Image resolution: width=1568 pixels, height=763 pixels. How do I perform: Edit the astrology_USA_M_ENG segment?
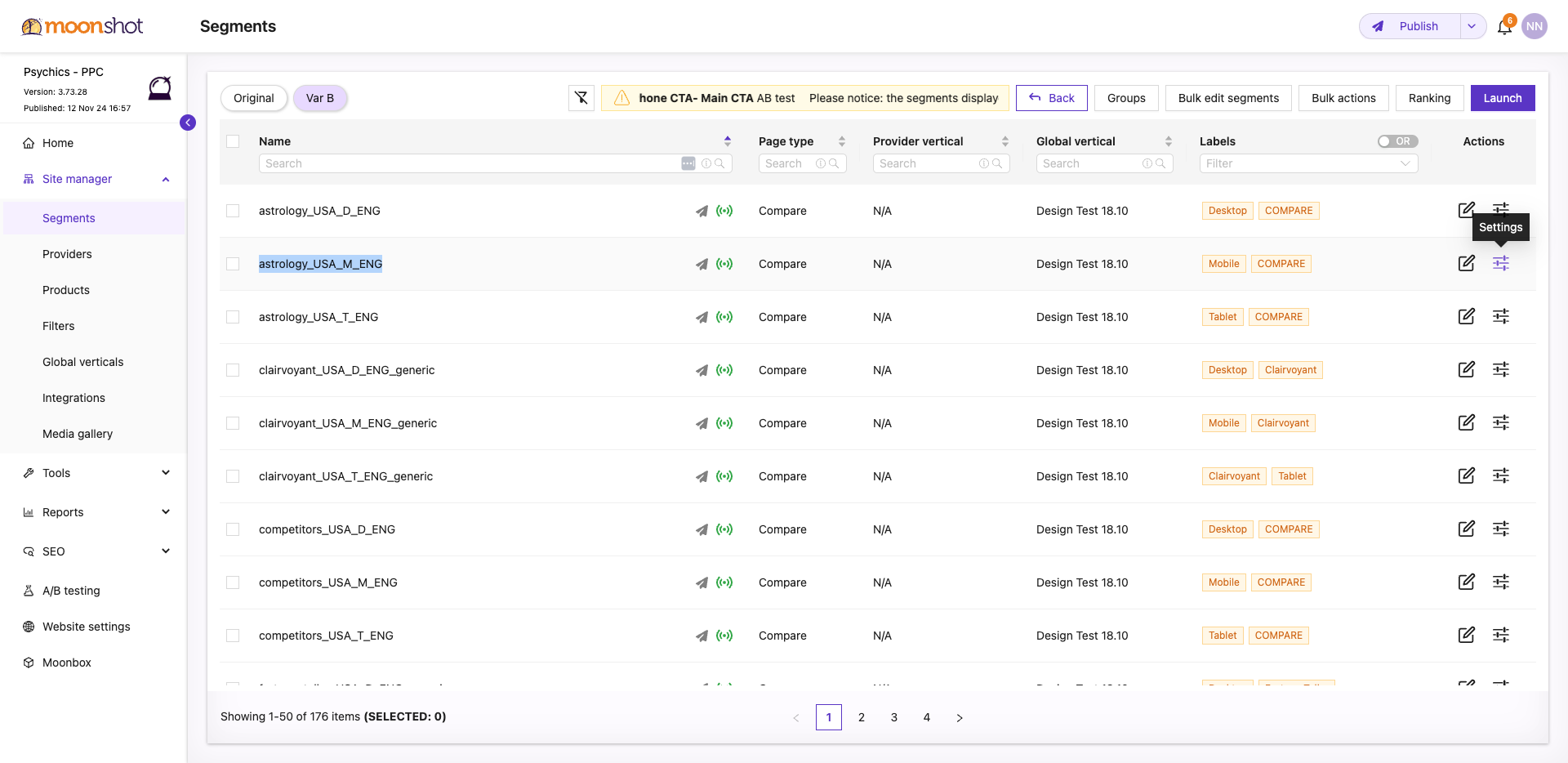(1467, 263)
